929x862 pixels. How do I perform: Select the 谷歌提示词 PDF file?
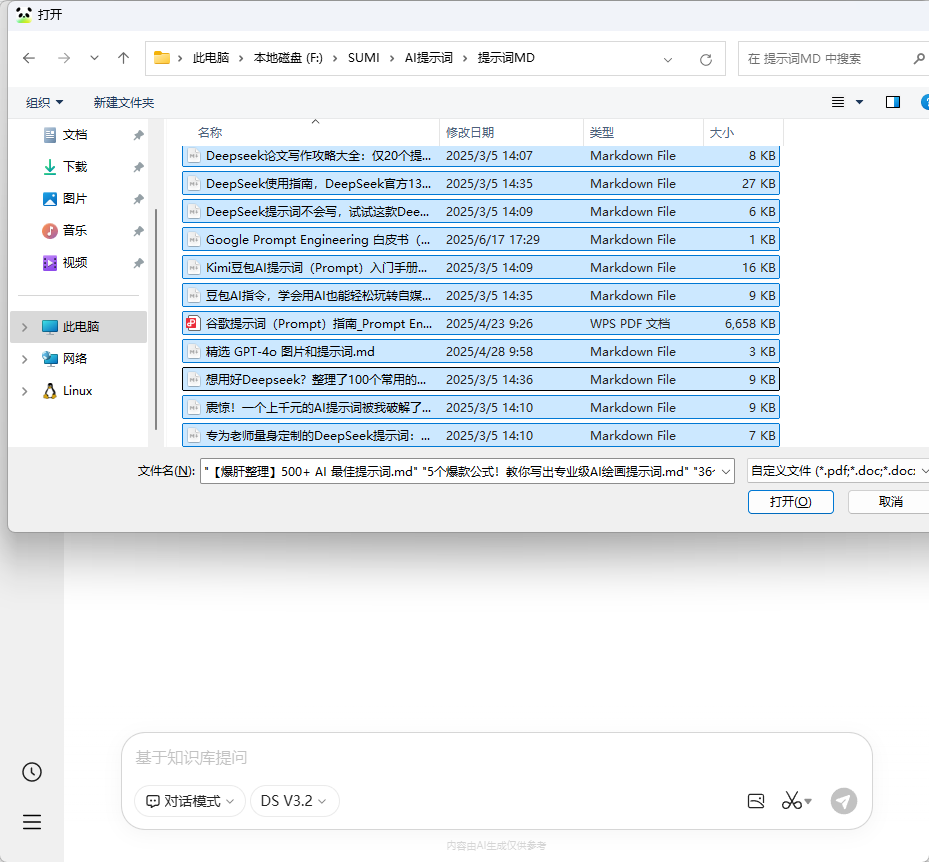point(318,324)
